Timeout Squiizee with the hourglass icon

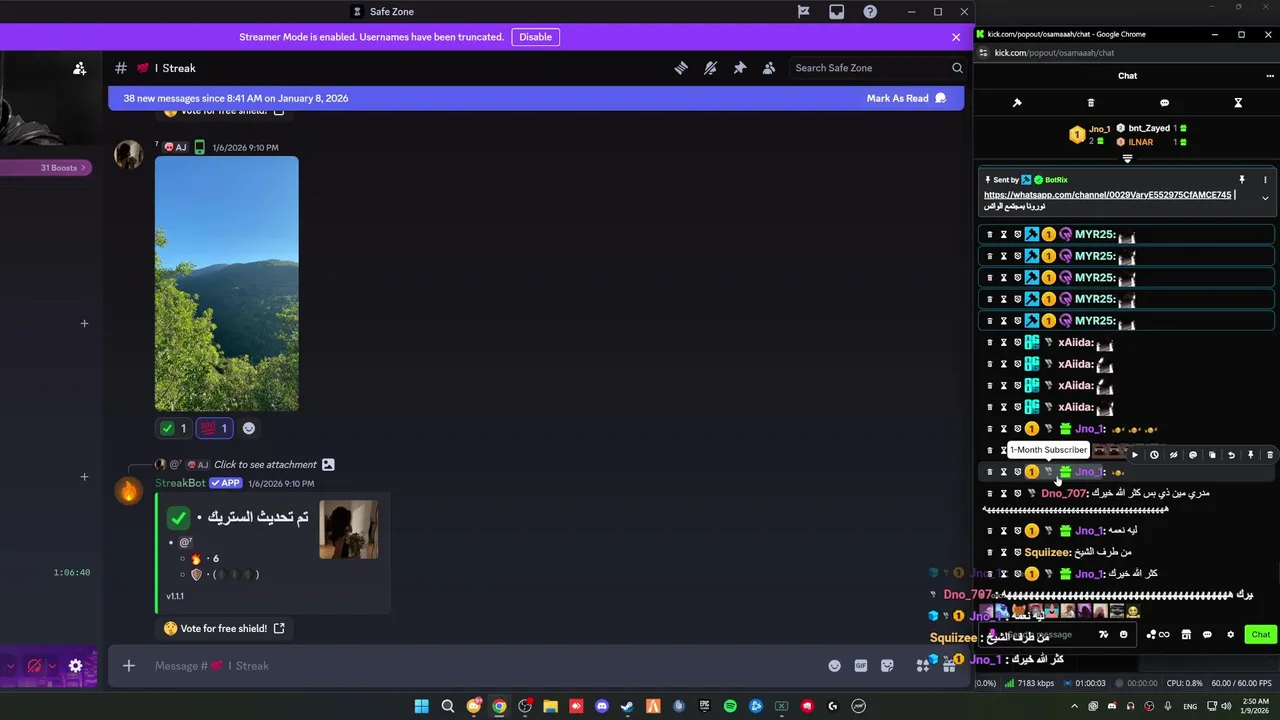pyautogui.click(x=1004, y=552)
